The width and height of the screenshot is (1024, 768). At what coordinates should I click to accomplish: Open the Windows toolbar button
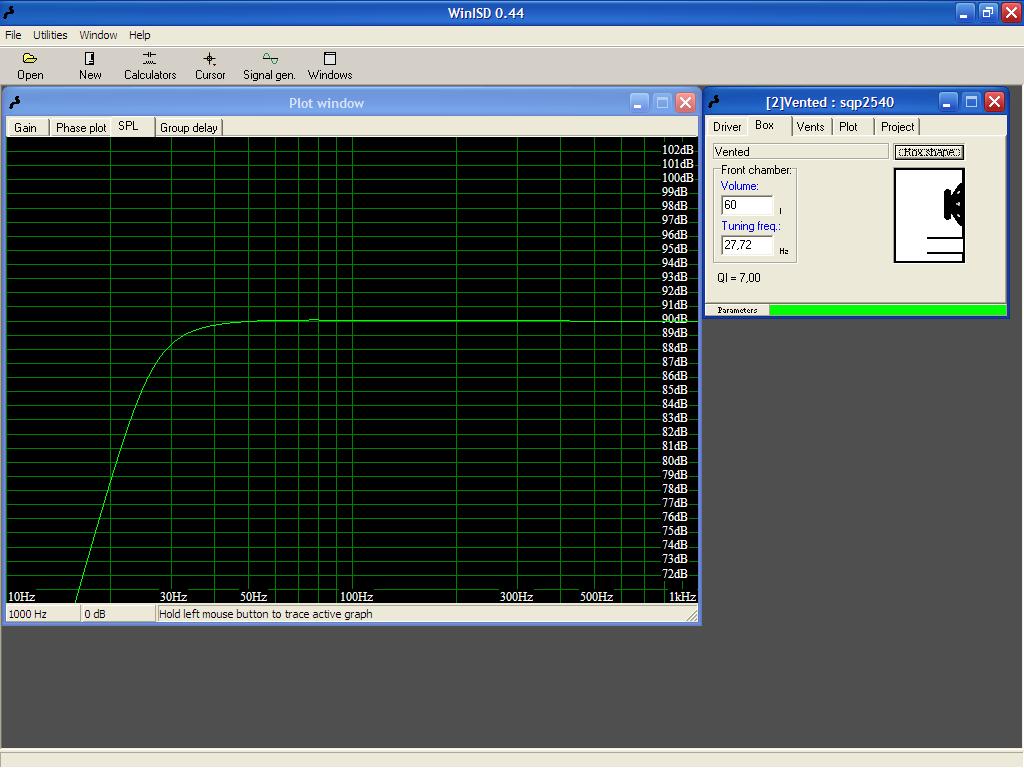[330, 66]
